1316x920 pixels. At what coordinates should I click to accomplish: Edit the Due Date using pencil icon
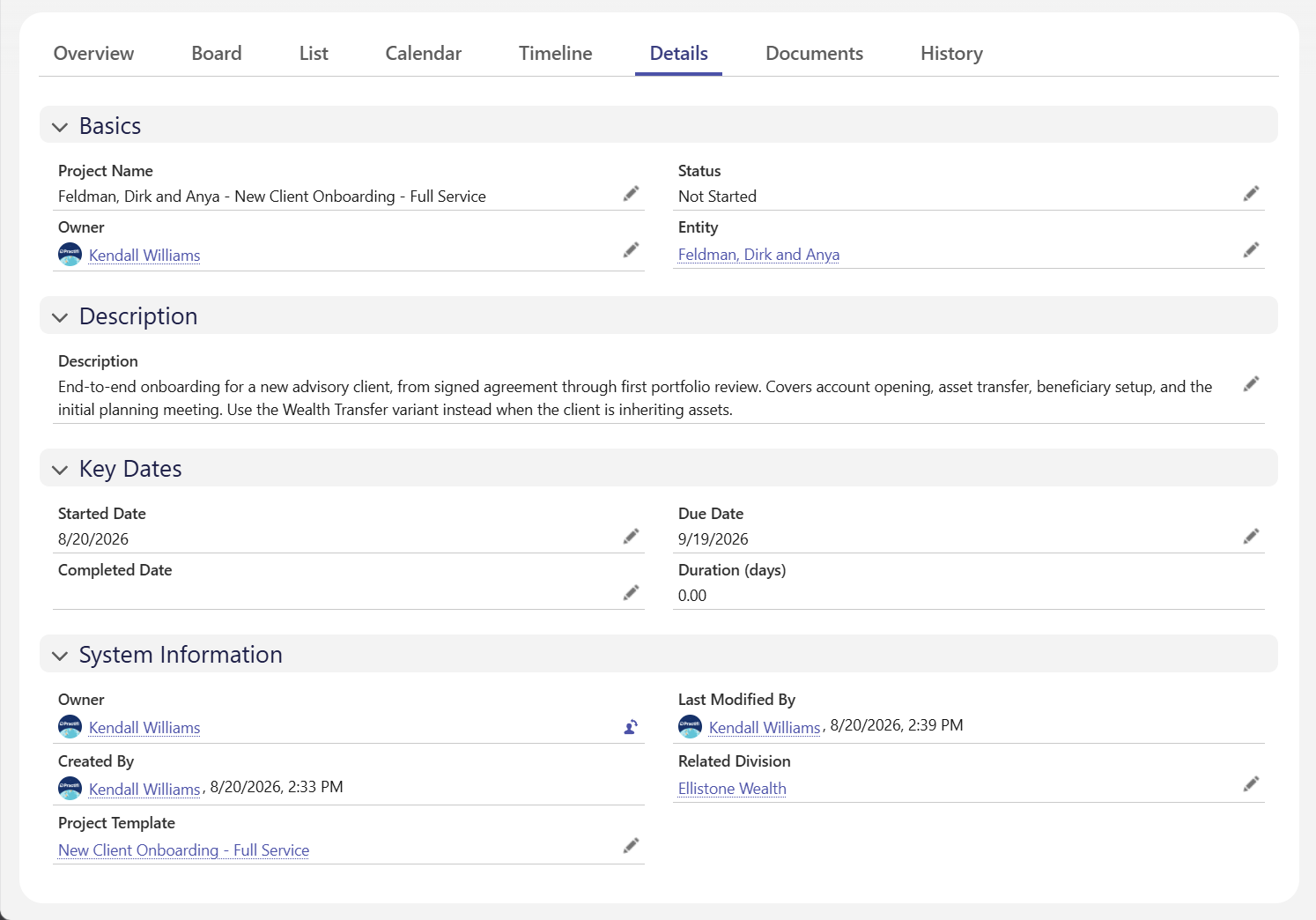(1251, 537)
